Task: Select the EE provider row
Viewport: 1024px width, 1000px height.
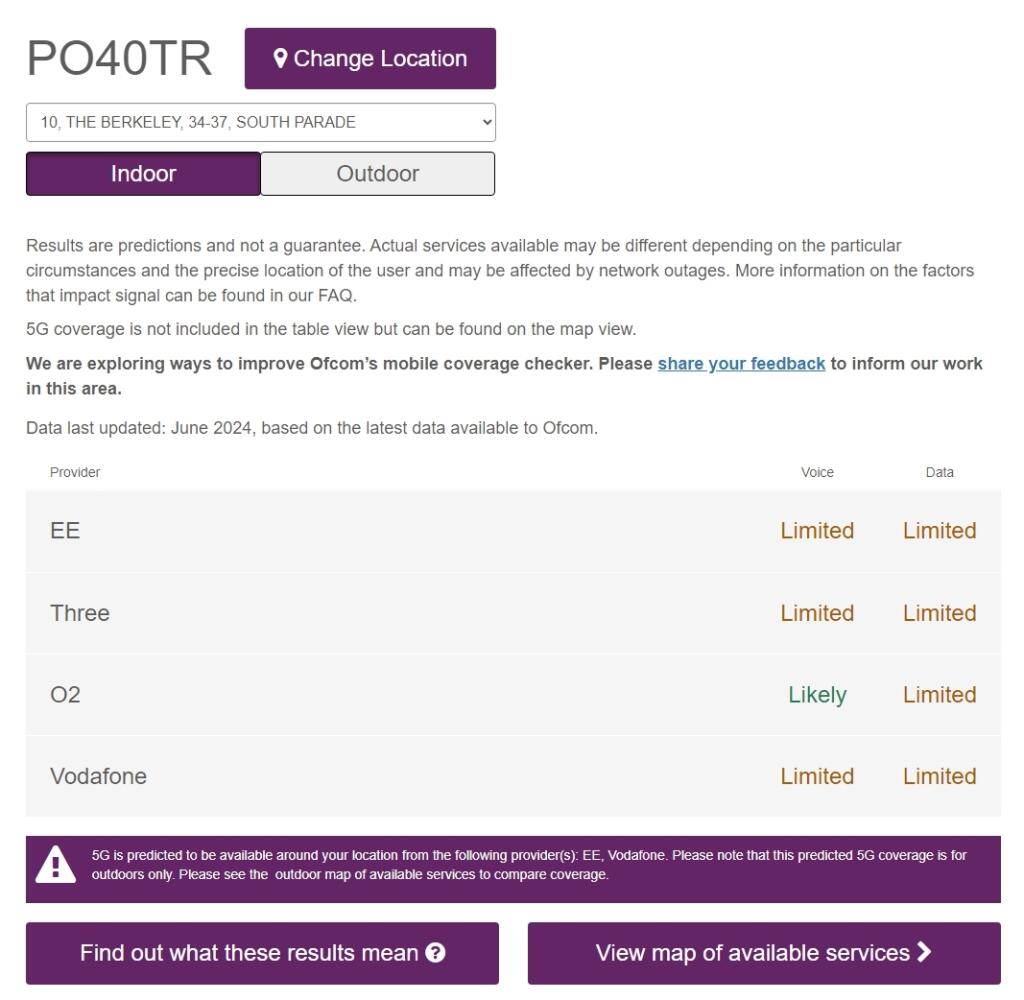Action: point(513,531)
